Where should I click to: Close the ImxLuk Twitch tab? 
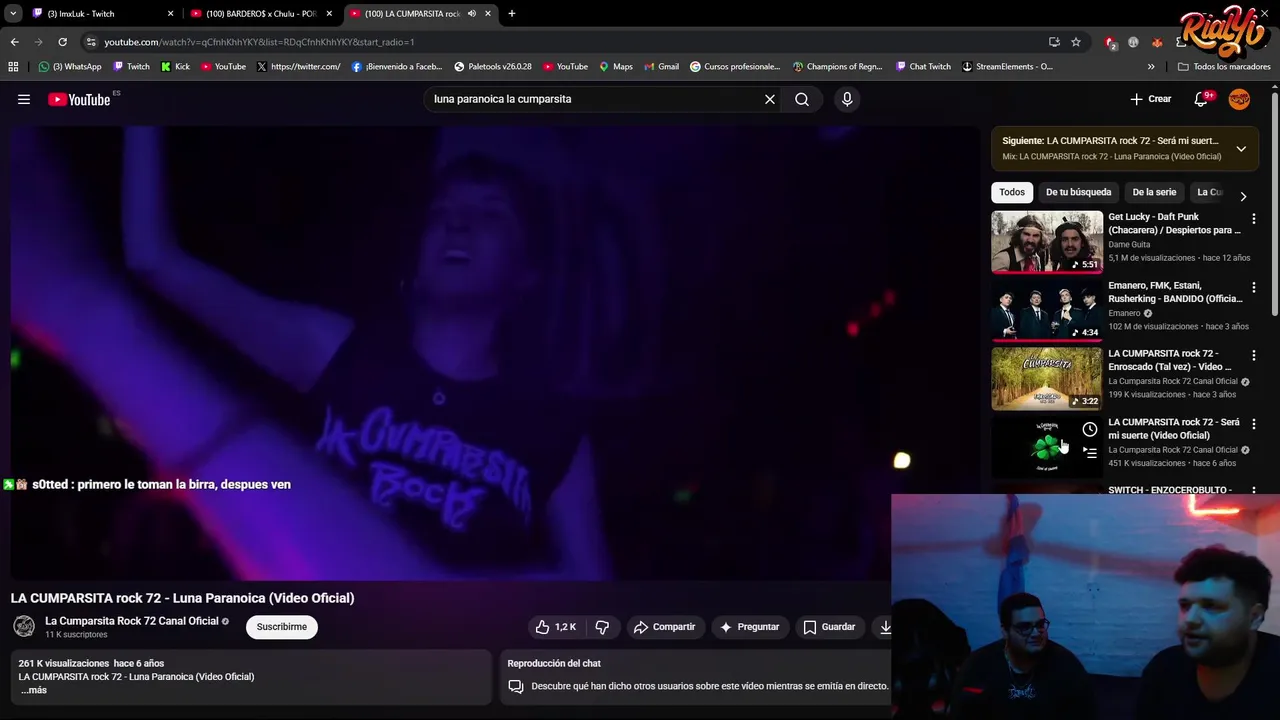click(x=170, y=14)
